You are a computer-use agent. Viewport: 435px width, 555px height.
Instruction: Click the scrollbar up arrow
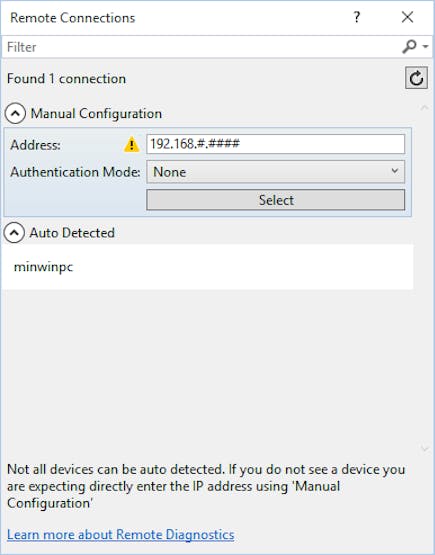(x=425, y=108)
